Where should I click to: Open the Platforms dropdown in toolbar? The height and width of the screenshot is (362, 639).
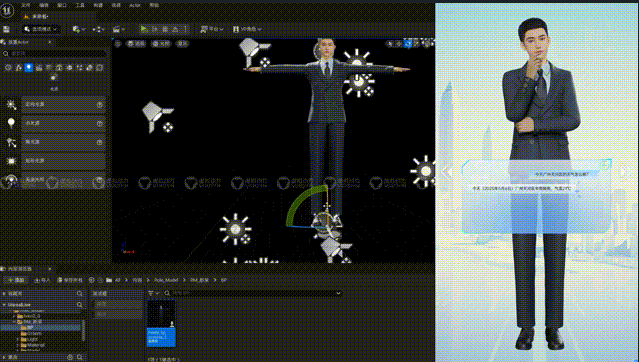point(212,29)
